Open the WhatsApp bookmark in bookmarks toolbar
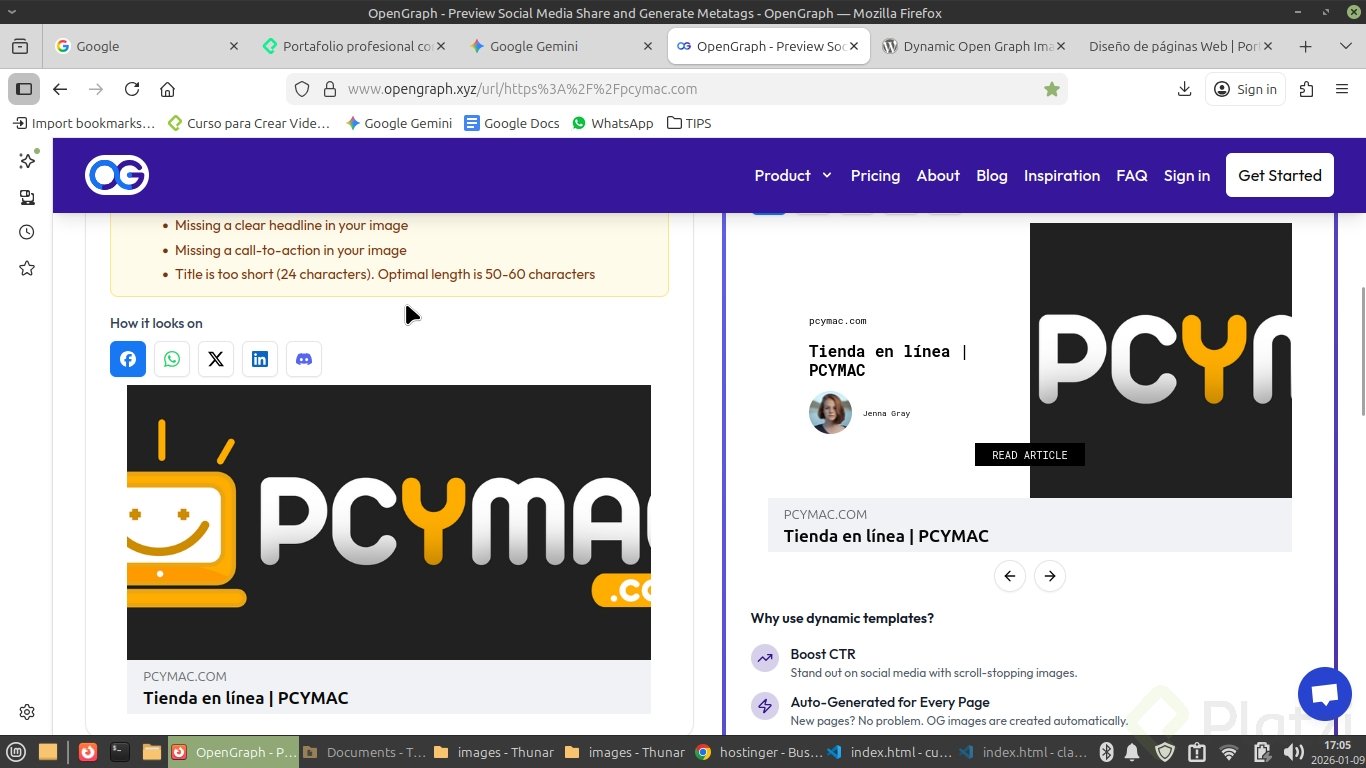The height and width of the screenshot is (768, 1366). click(613, 123)
